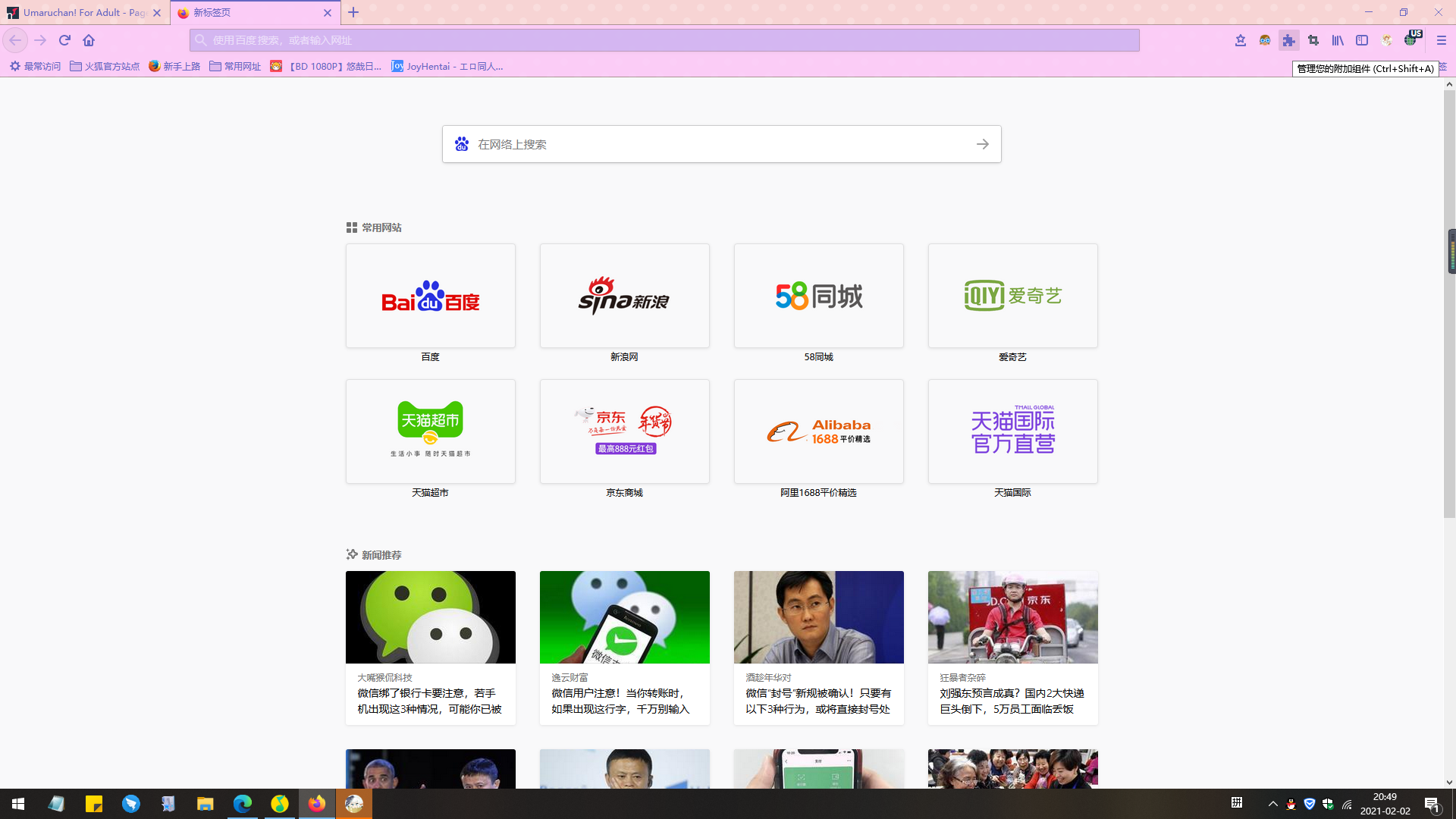Switch to Microsoft Edge in taskbar
This screenshot has height=819, width=1456.
[x=243, y=804]
